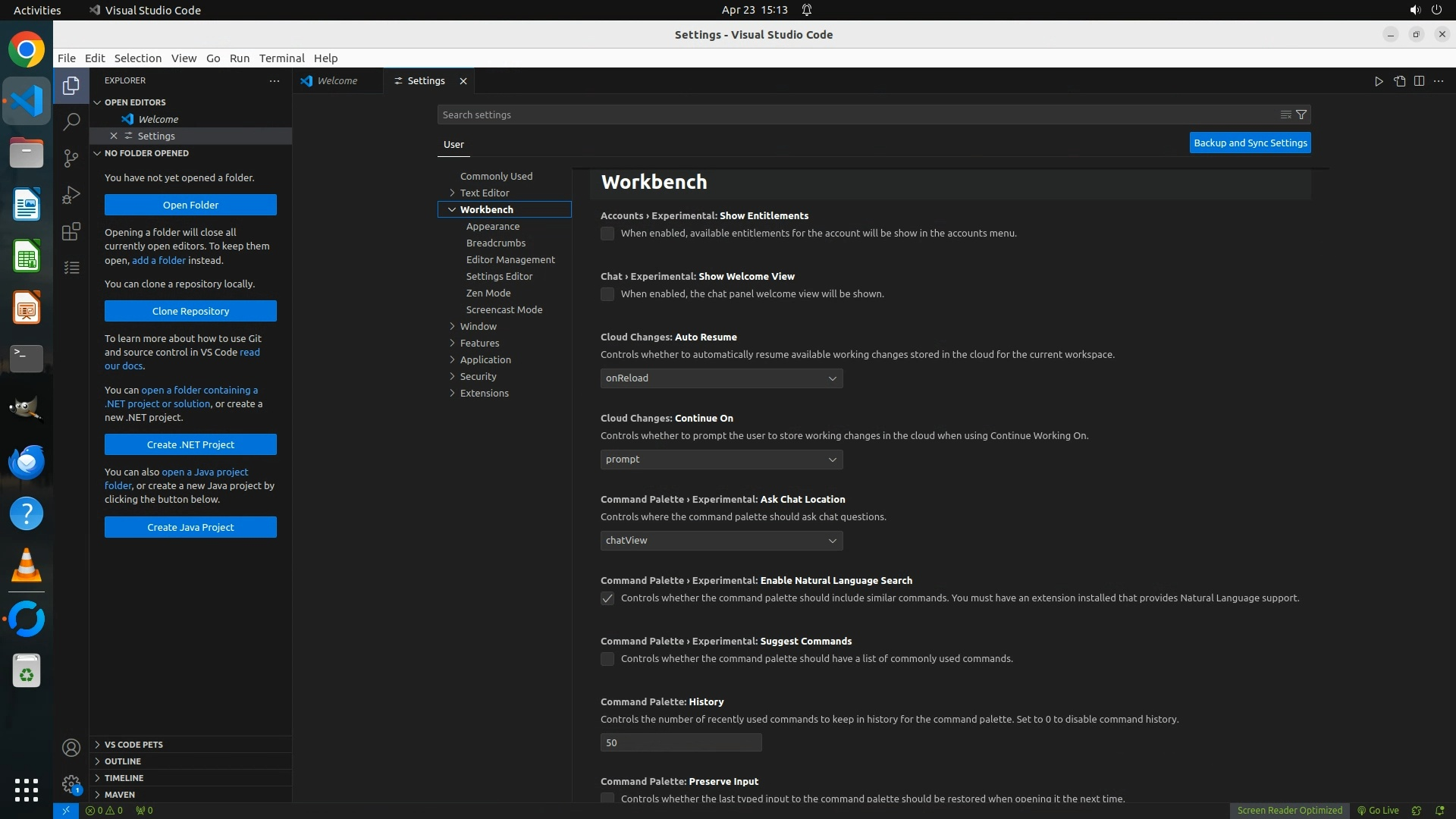Switch to the Welcome tab
Viewport: 1456px width, 819px height.
click(x=337, y=81)
